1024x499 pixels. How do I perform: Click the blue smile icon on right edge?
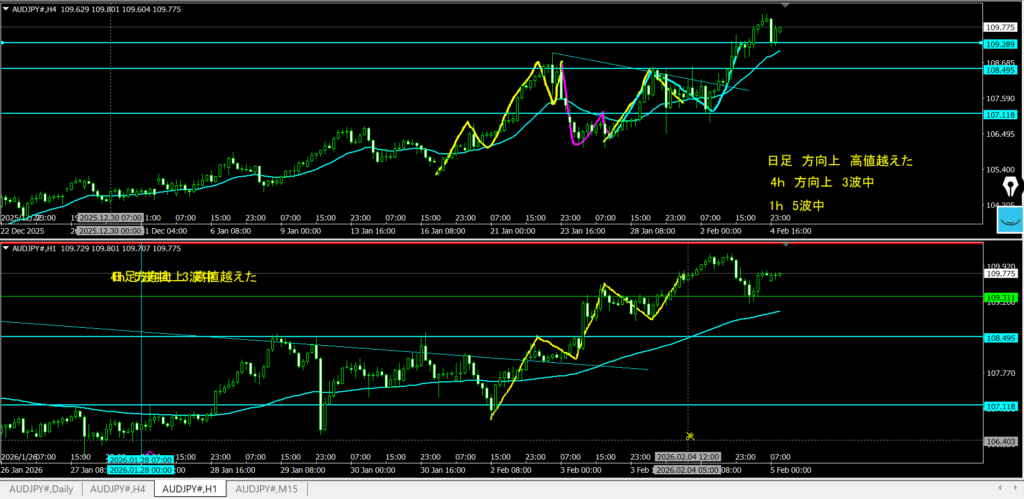[x=1010, y=219]
